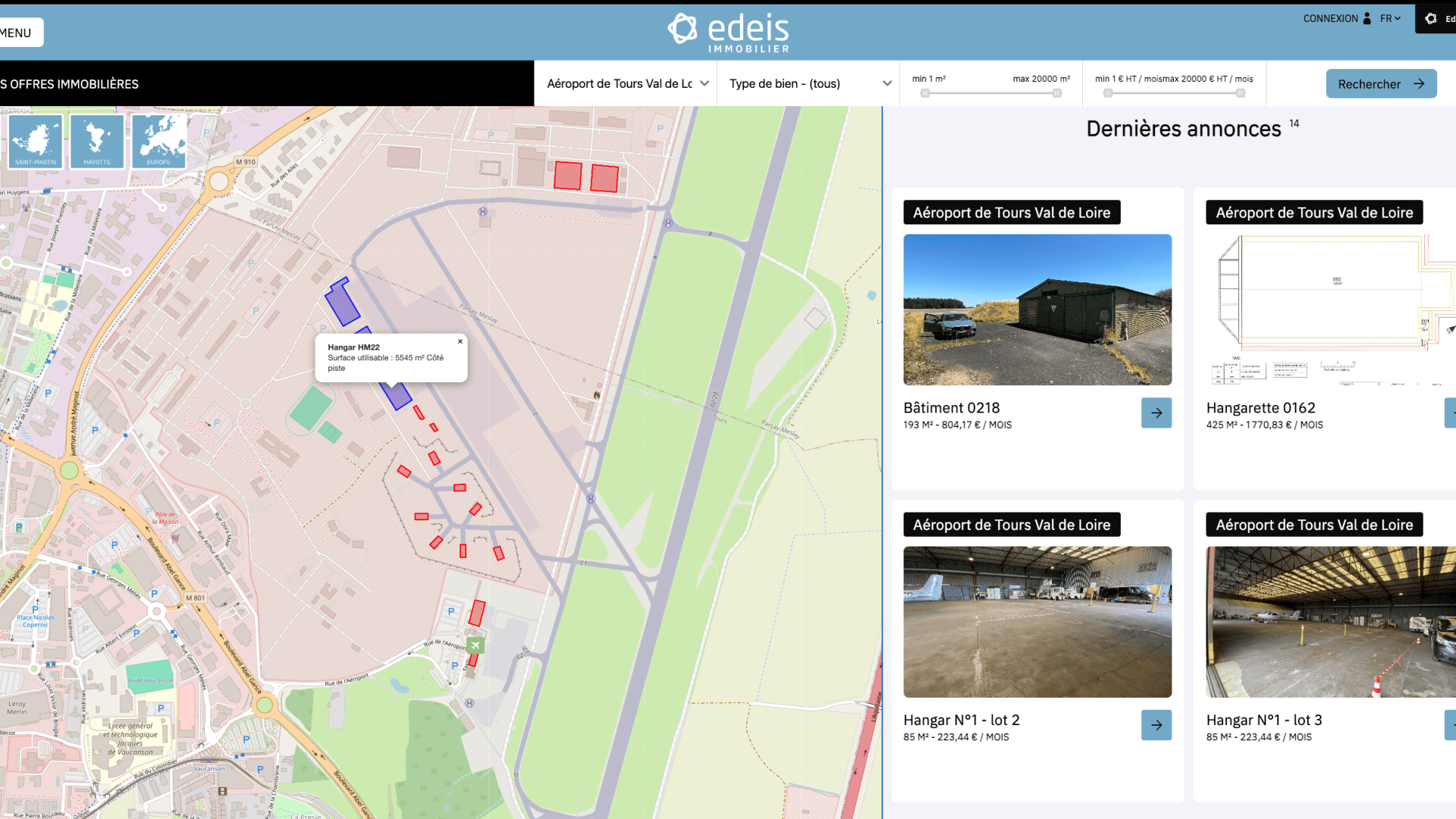Click the airport plane marker on map
The width and height of the screenshot is (1456, 819).
tap(475, 645)
